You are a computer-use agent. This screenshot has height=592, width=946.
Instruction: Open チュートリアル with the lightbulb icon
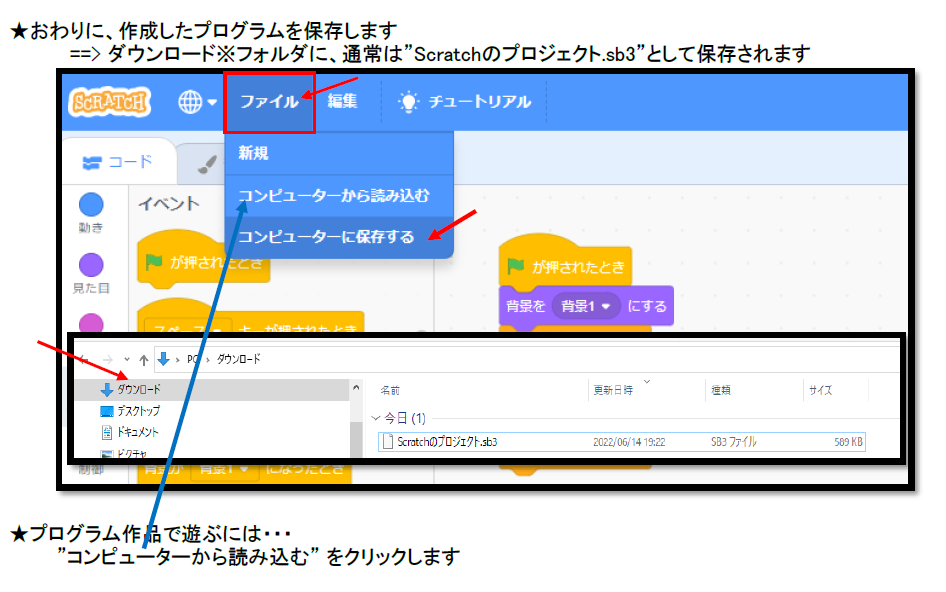coord(465,102)
